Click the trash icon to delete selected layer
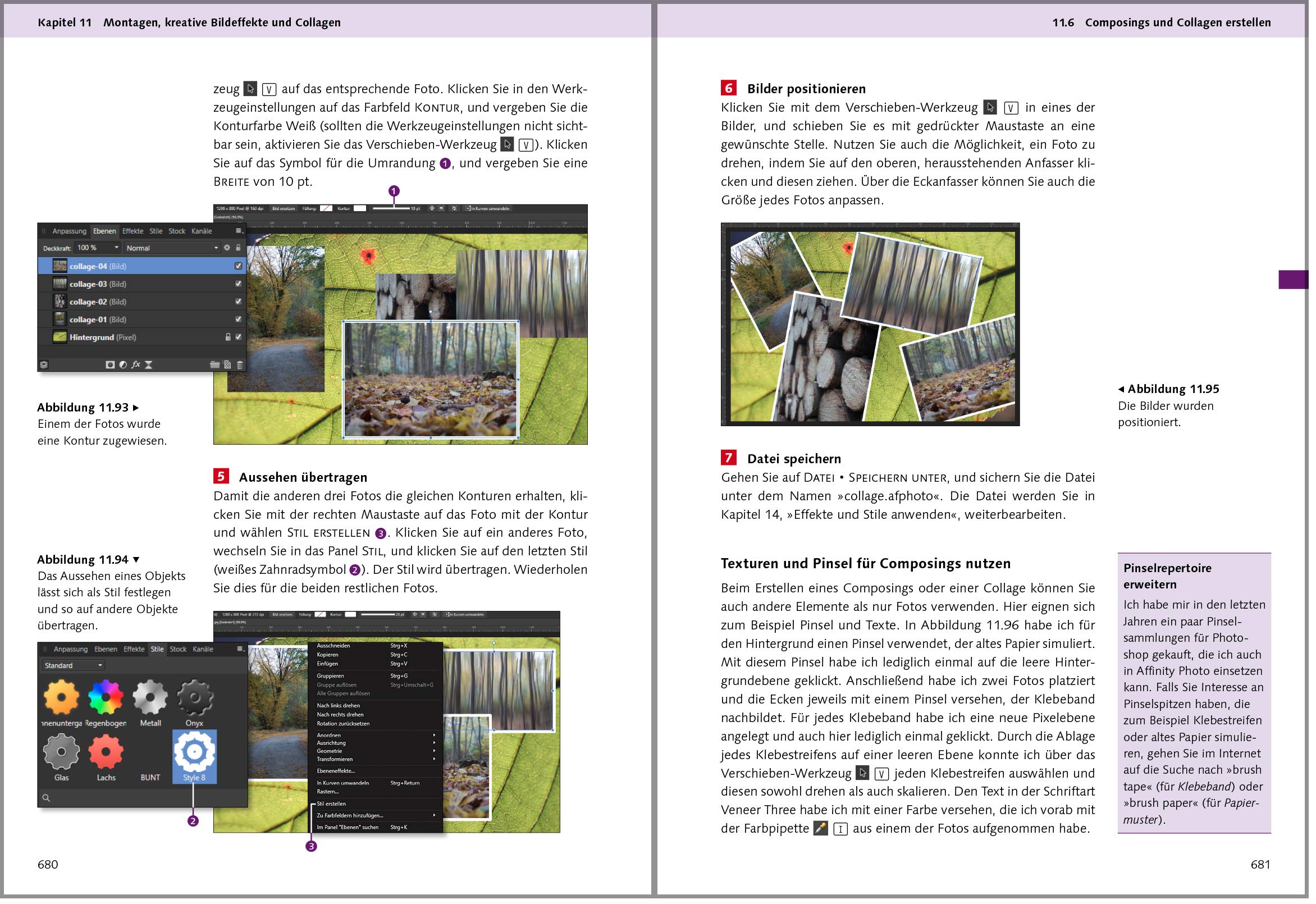1316x904 pixels. click(240, 364)
